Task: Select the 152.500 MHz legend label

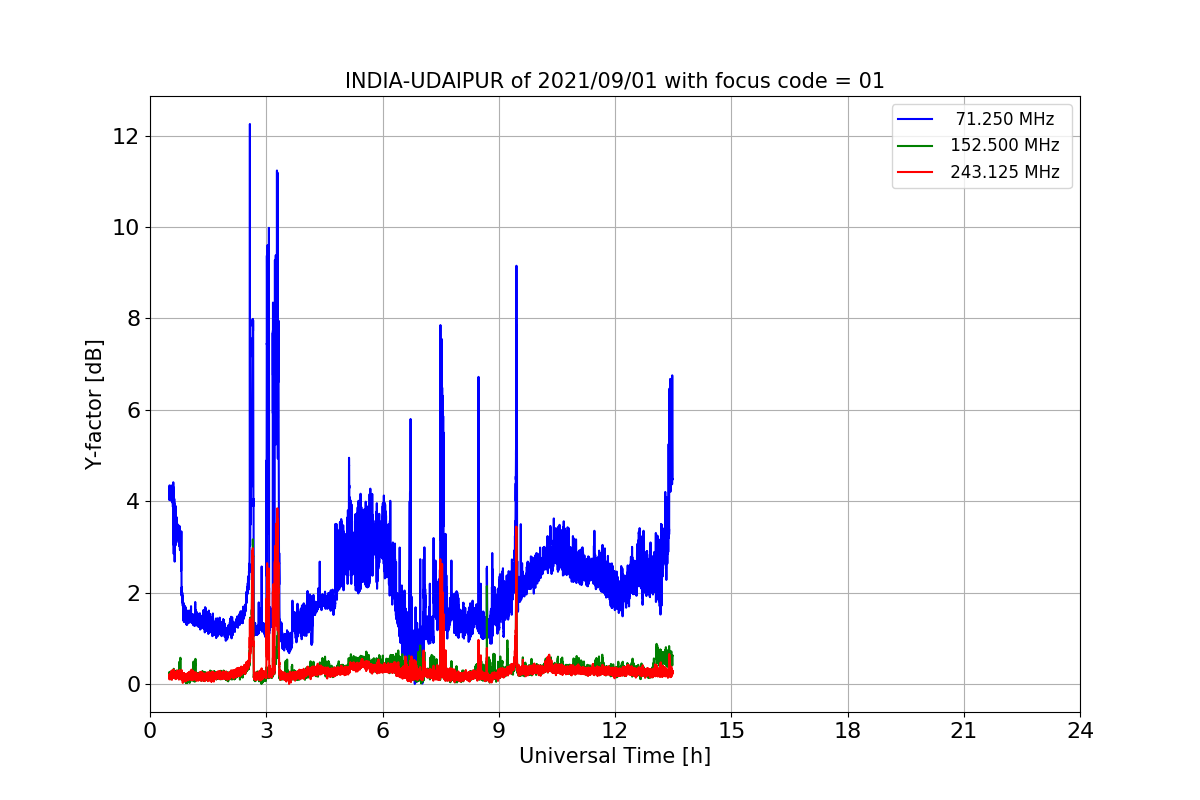Action: pos(1005,145)
